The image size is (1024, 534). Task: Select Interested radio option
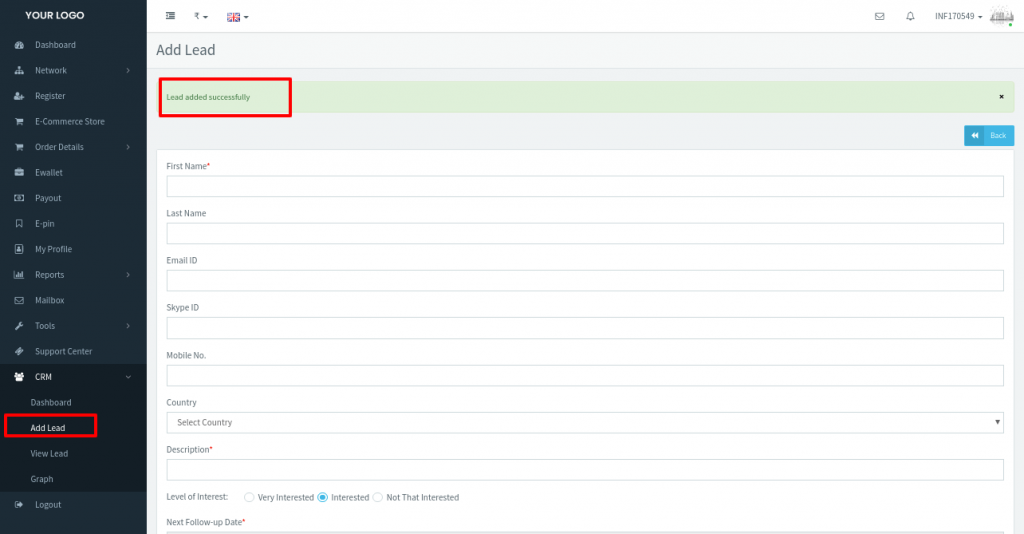pyautogui.click(x=323, y=497)
